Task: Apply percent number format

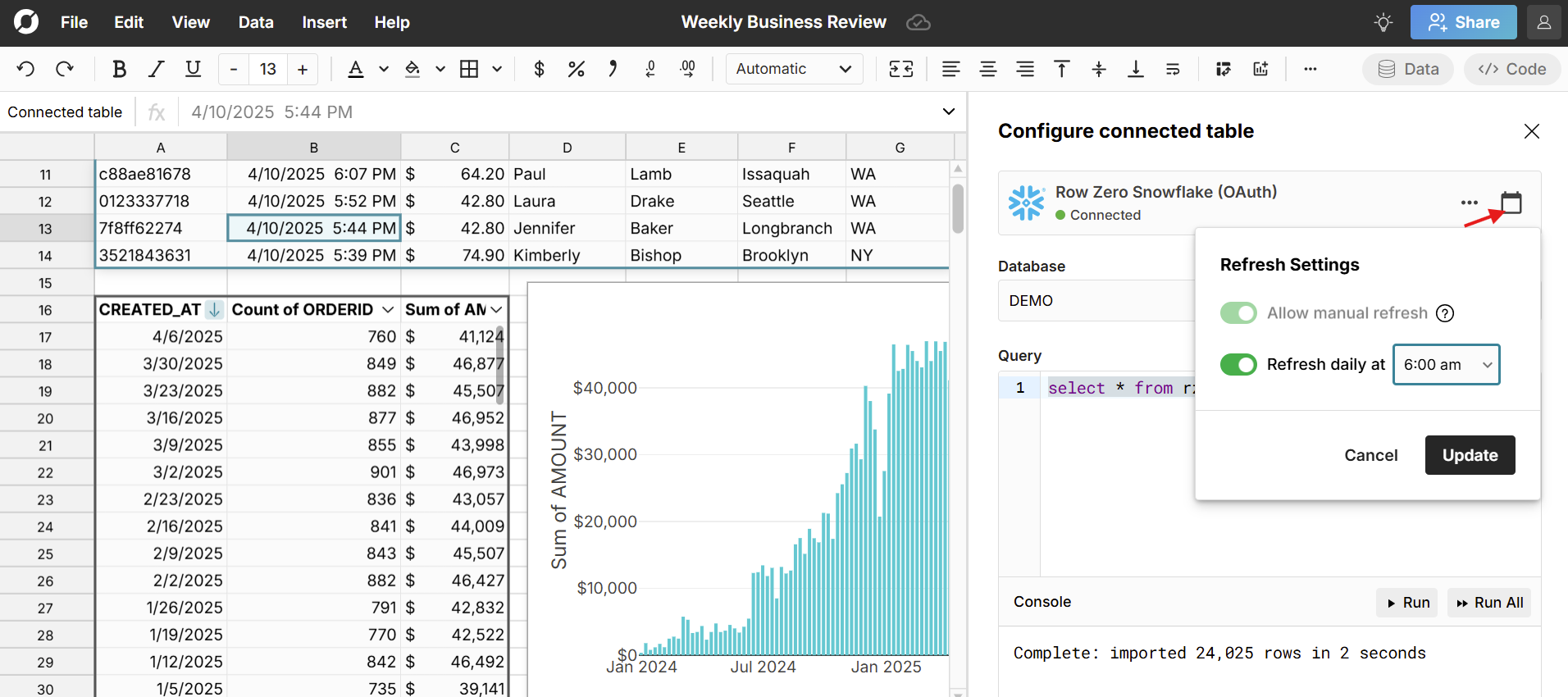Action: (576, 70)
